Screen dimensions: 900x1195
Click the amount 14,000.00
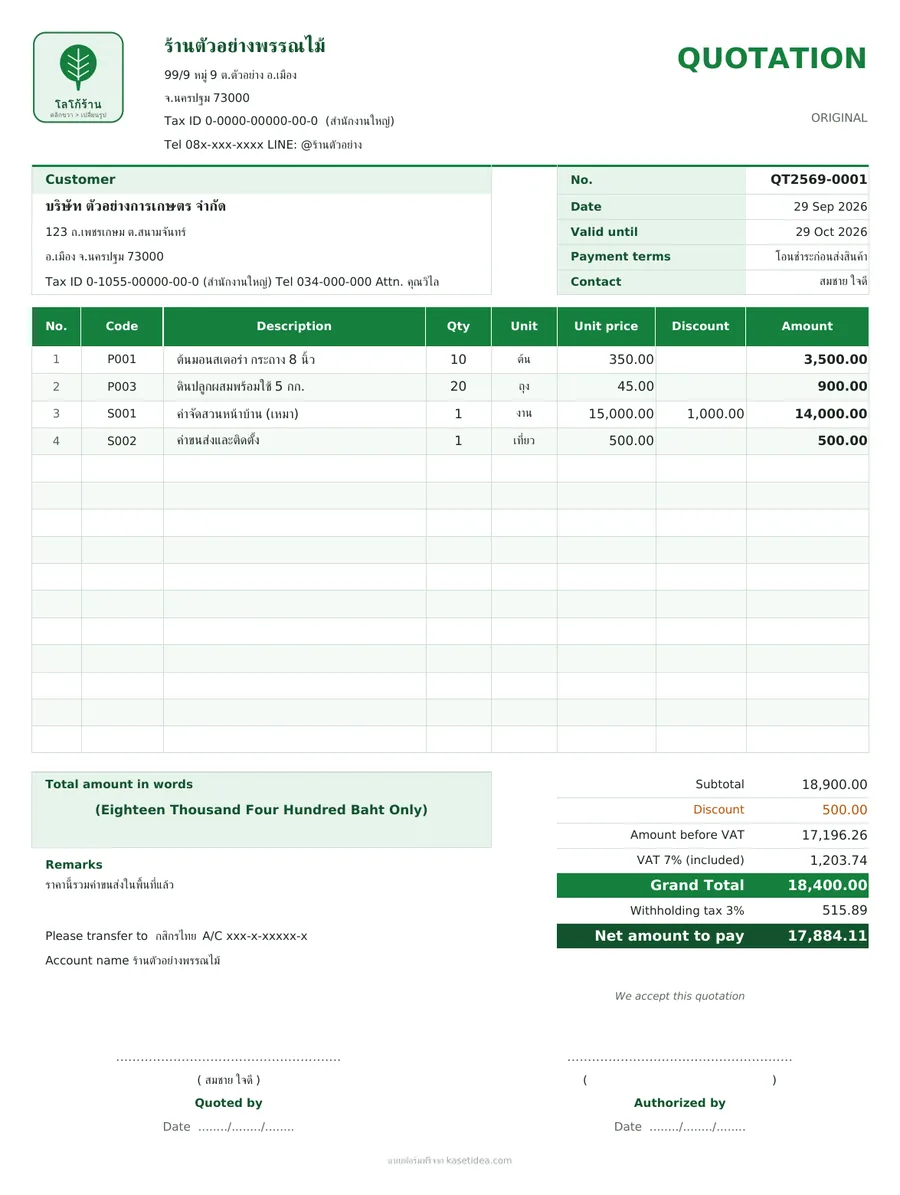pos(831,414)
